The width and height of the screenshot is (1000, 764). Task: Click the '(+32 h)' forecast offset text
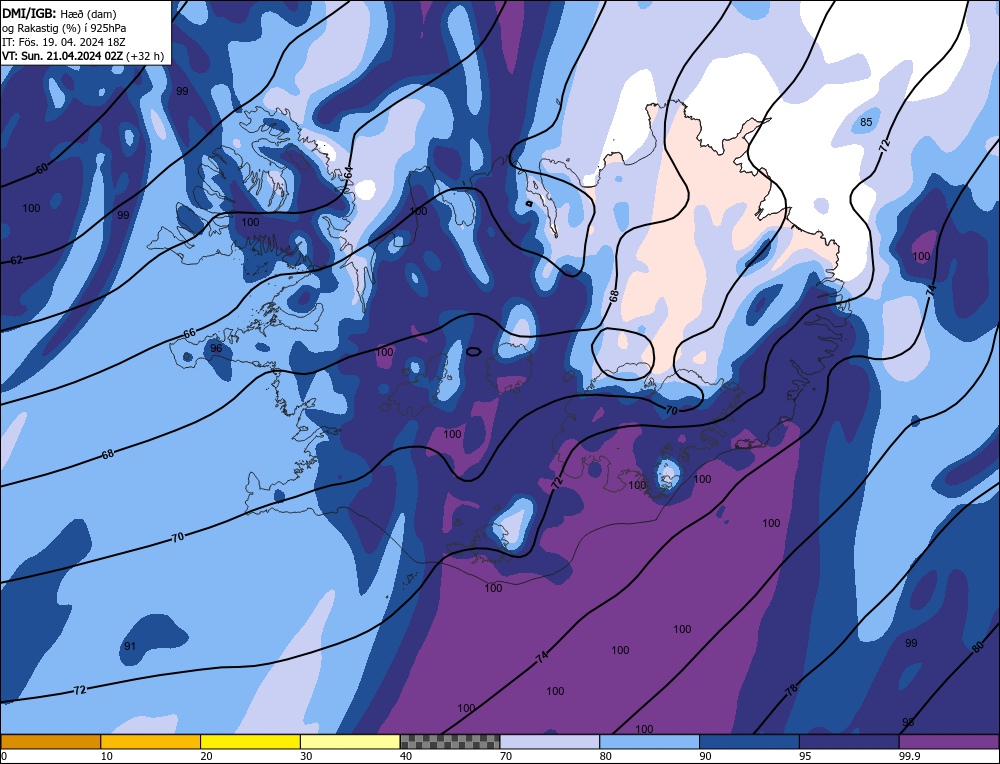(145, 56)
